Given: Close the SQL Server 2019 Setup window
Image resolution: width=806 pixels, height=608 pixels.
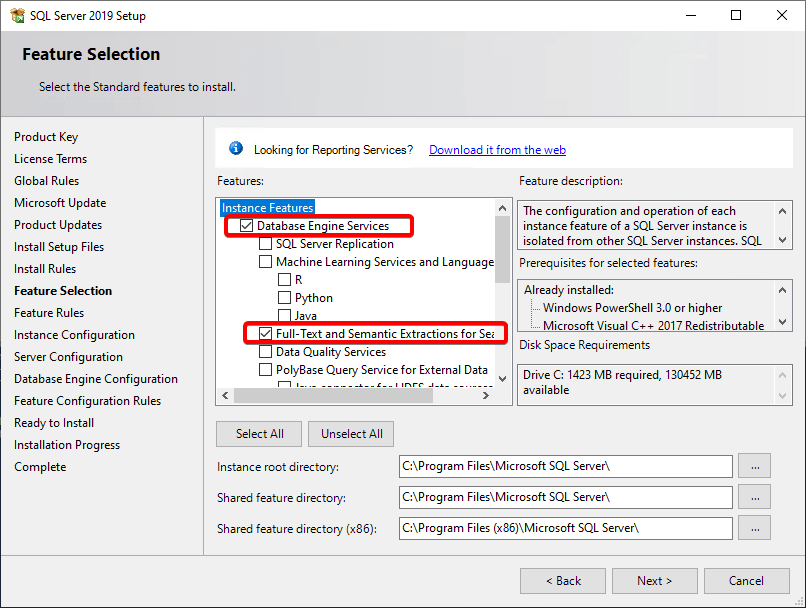Looking at the screenshot, I should 781,15.
